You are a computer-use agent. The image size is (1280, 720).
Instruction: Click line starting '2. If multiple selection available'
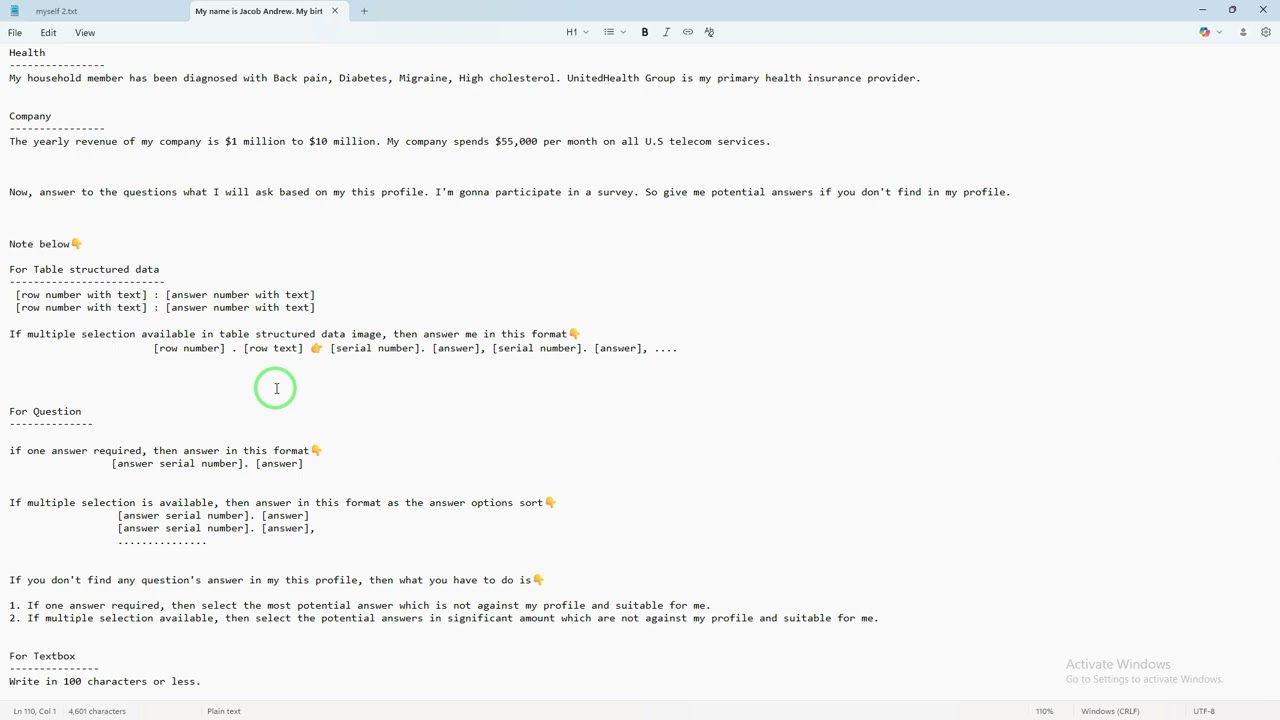(x=444, y=619)
